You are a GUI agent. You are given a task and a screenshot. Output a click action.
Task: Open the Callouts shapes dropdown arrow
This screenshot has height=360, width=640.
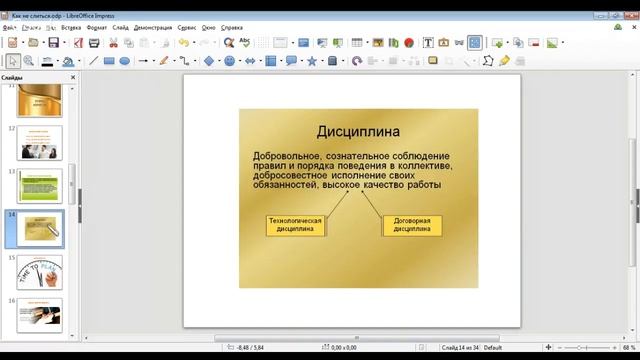tap(301, 61)
